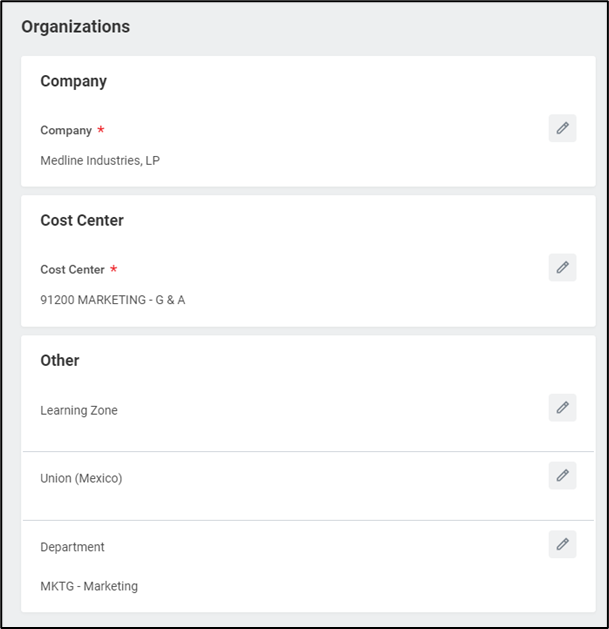Edit the Company field with pencil icon
Screen dimensions: 609x629
(562, 128)
